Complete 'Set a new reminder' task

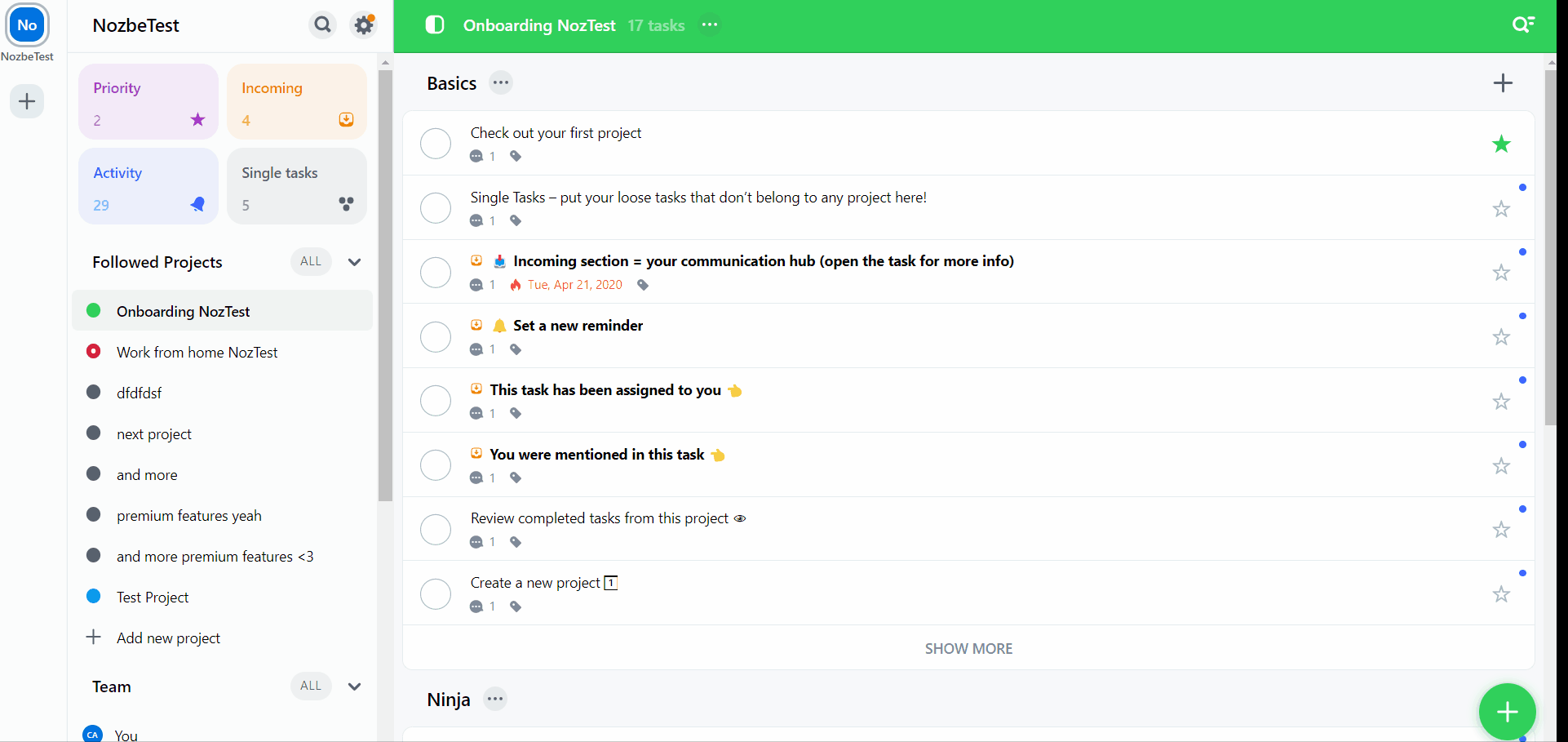click(436, 336)
